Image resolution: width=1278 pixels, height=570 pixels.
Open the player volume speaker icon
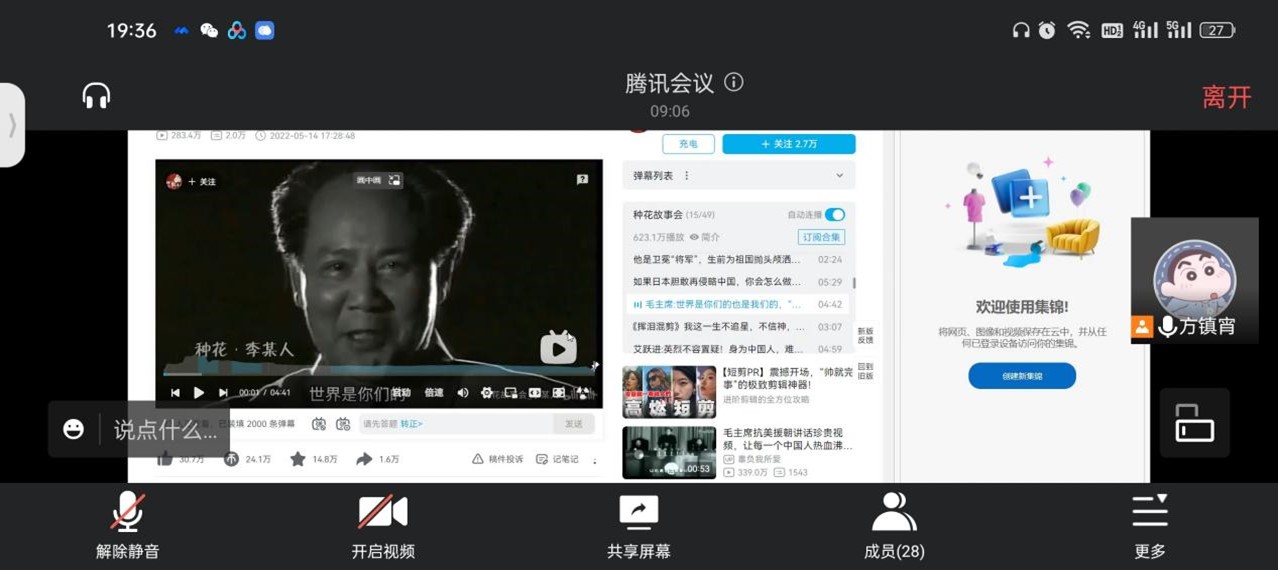click(462, 393)
